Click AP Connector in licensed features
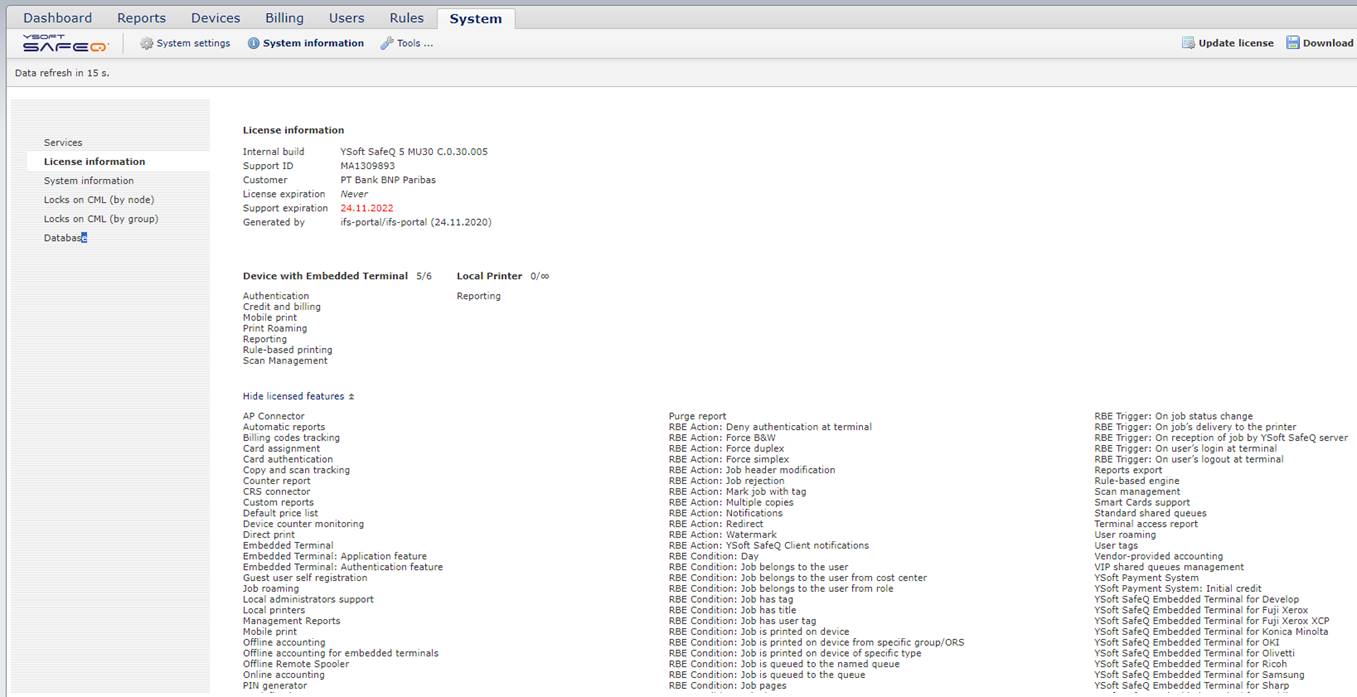1357x697 pixels. [x=274, y=416]
